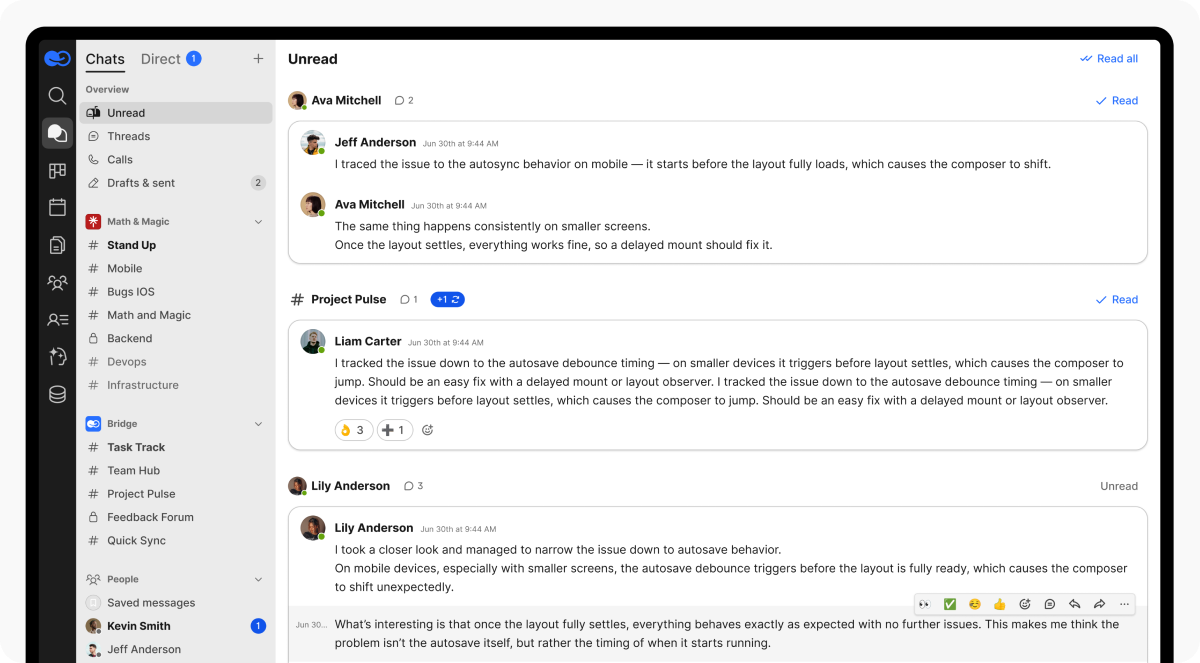The image size is (1200, 663).
Task: Open the calendar icon in the sidebar
Action: click(57, 207)
